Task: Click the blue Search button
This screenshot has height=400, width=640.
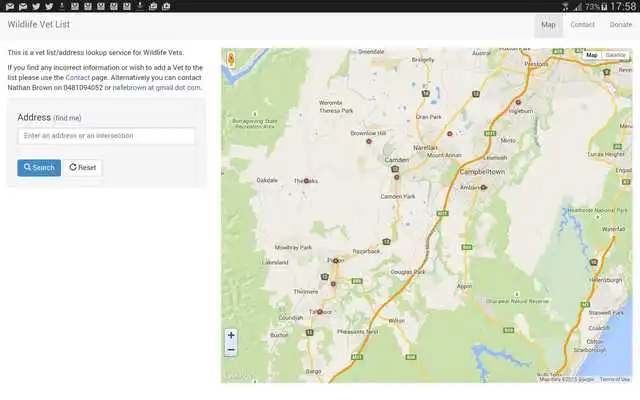Action: [x=39, y=167]
